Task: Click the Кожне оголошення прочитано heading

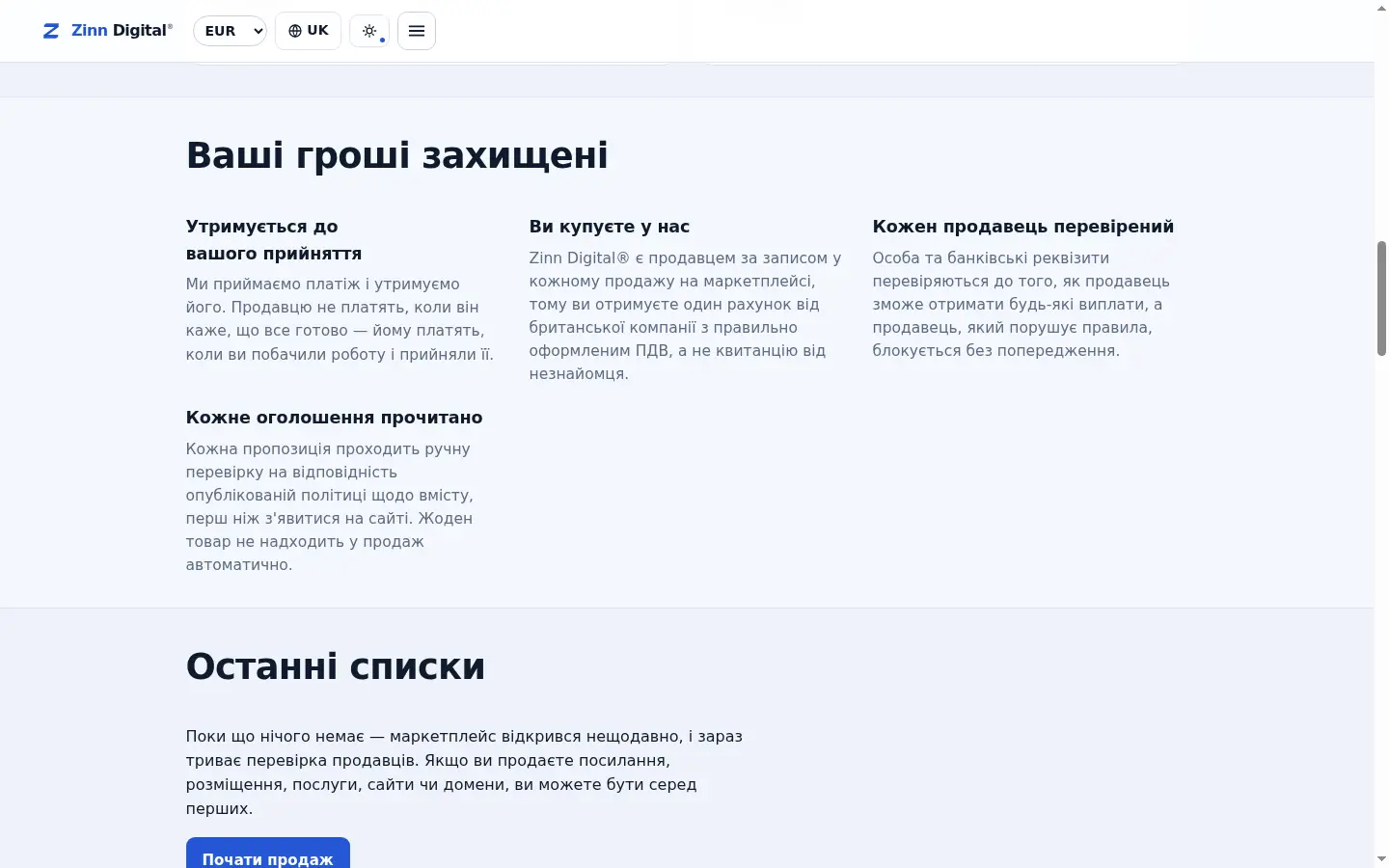Action: tap(334, 418)
